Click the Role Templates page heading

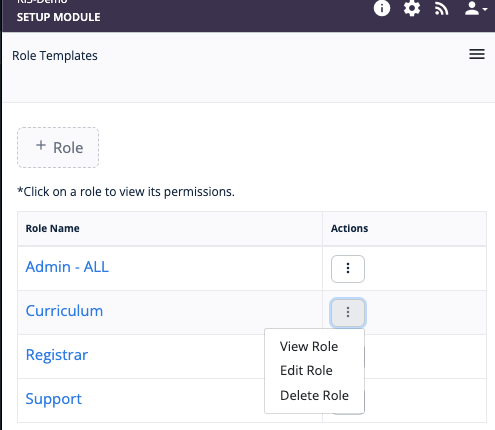55,56
